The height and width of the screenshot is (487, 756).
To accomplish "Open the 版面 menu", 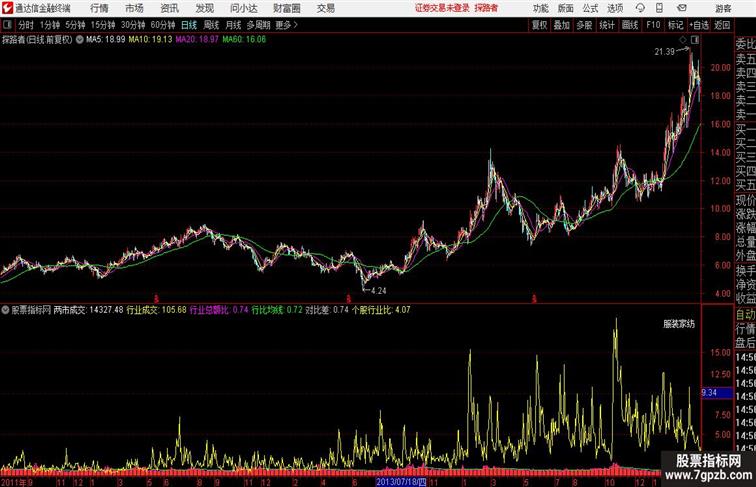I will (x=566, y=8).
